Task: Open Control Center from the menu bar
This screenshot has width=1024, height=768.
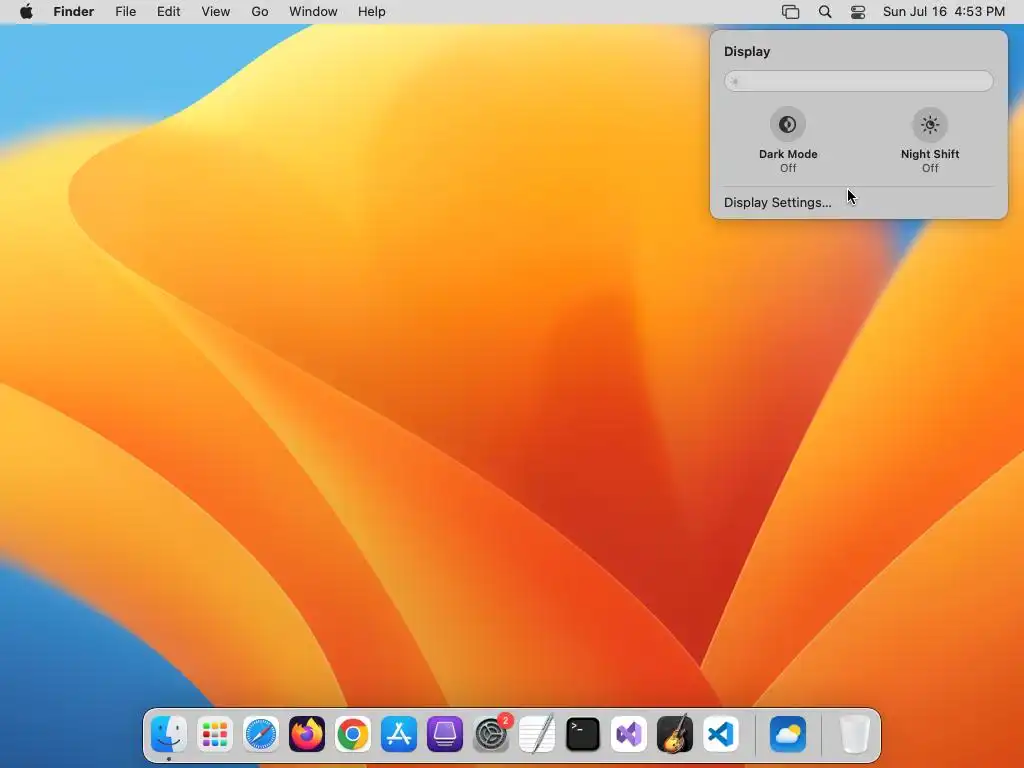Action: pos(858,12)
